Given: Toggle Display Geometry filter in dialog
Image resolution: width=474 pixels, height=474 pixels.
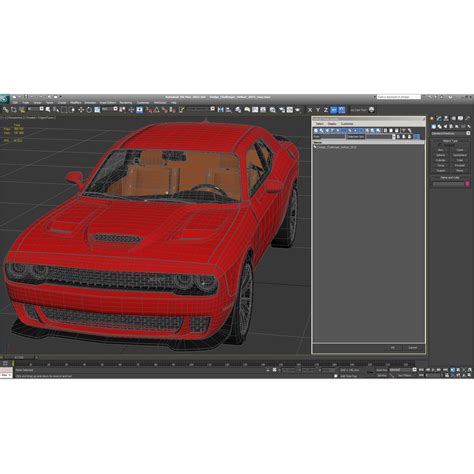Looking at the screenshot, I should pos(316,130).
